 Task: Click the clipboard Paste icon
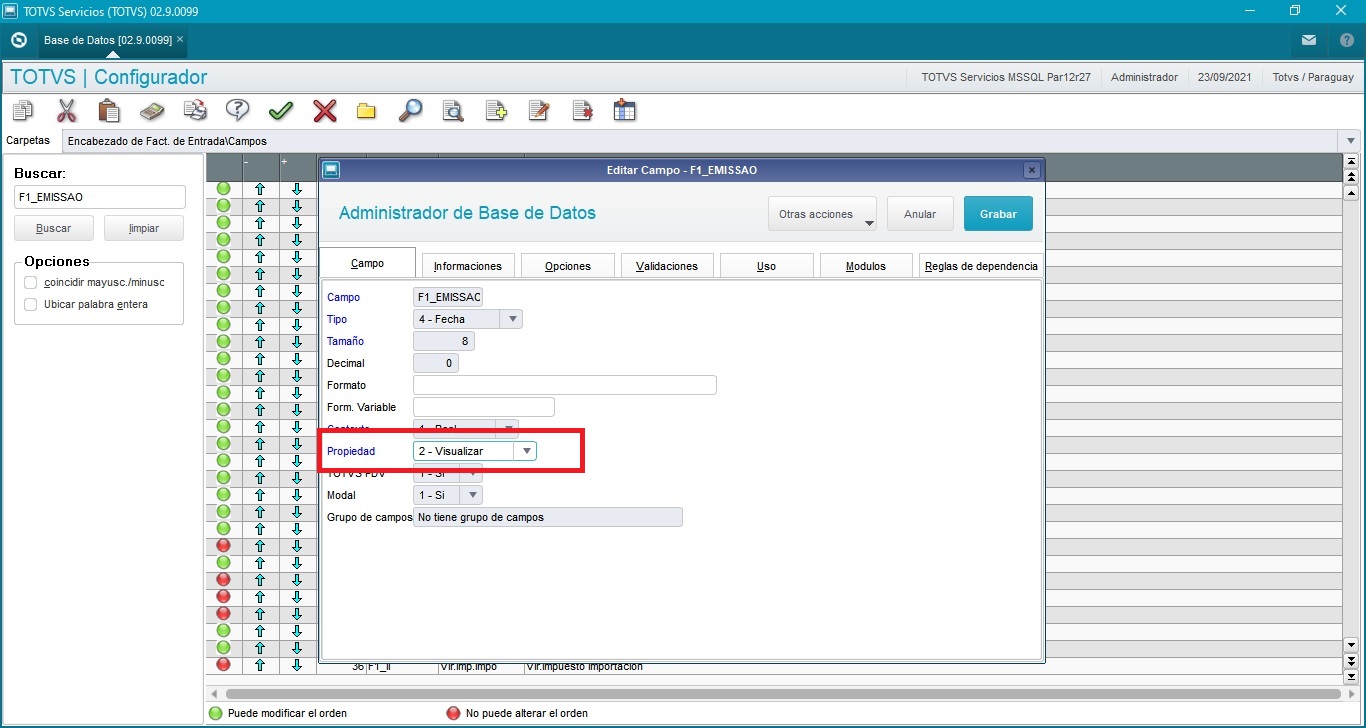click(109, 110)
